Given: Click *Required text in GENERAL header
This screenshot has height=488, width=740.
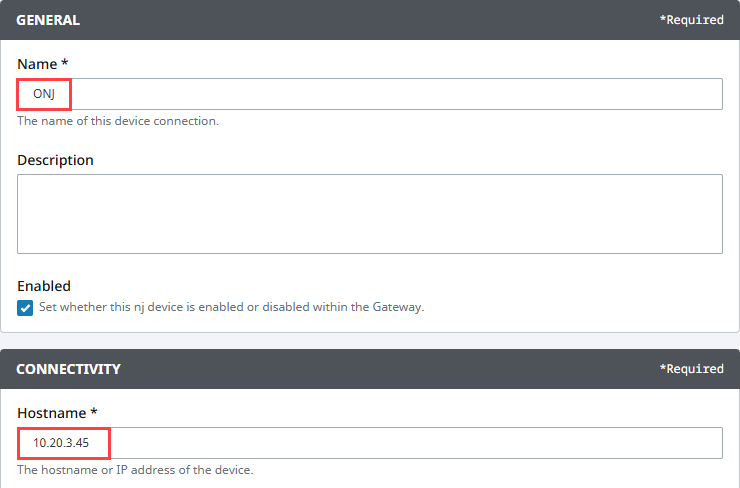Looking at the screenshot, I should pyautogui.click(x=691, y=20).
